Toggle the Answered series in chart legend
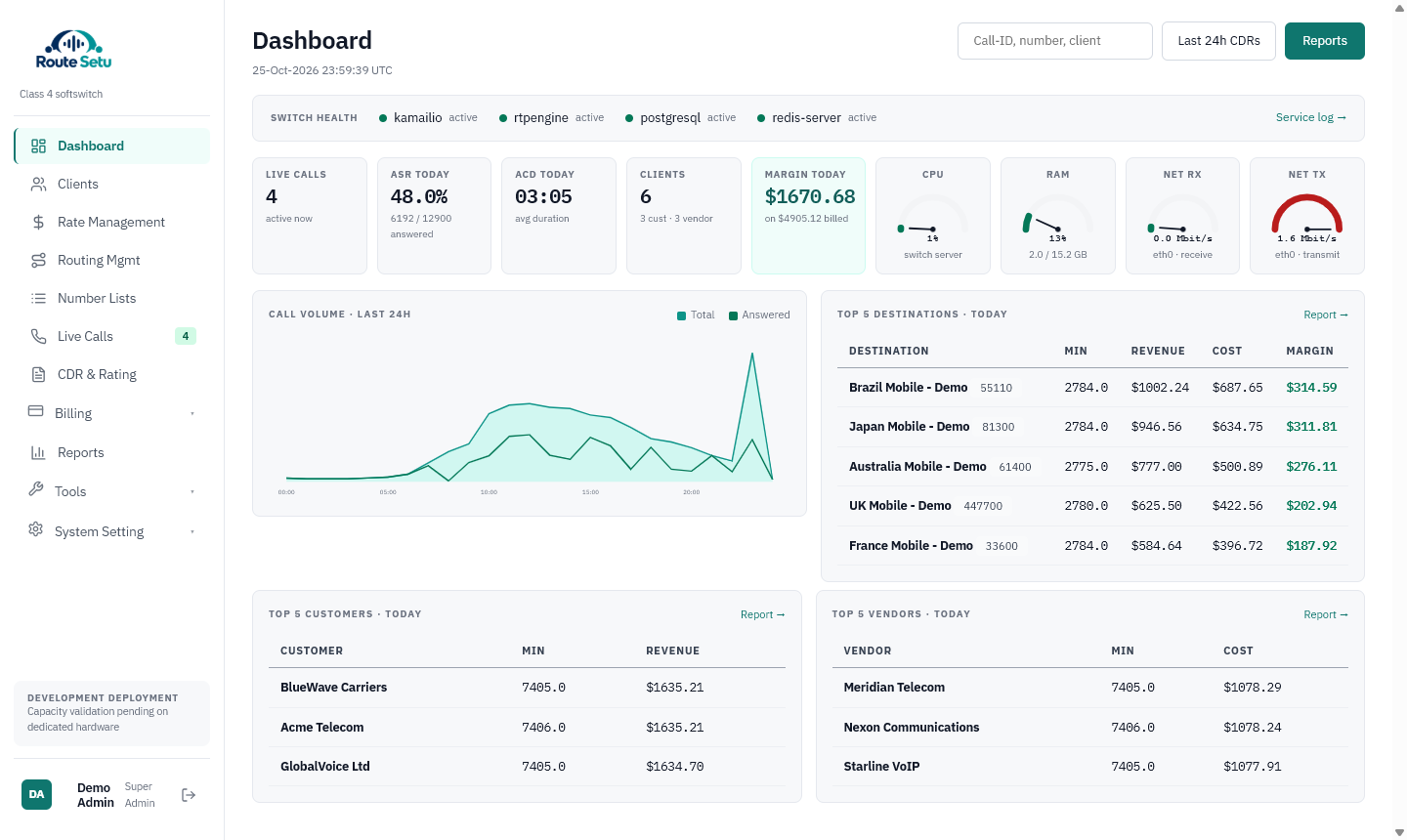This screenshot has height=840, width=1407. [759, 315]
